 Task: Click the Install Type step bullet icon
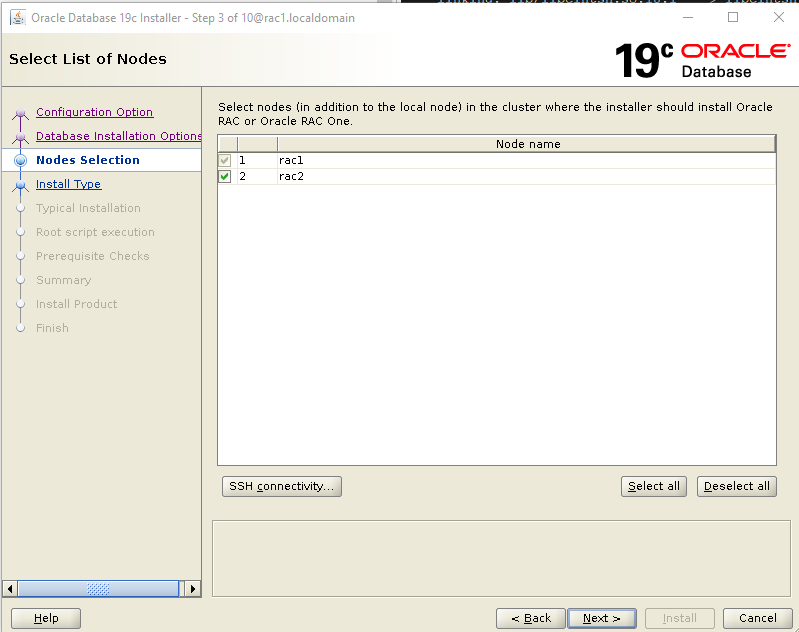pyautogui.click(x=20, y=185)
